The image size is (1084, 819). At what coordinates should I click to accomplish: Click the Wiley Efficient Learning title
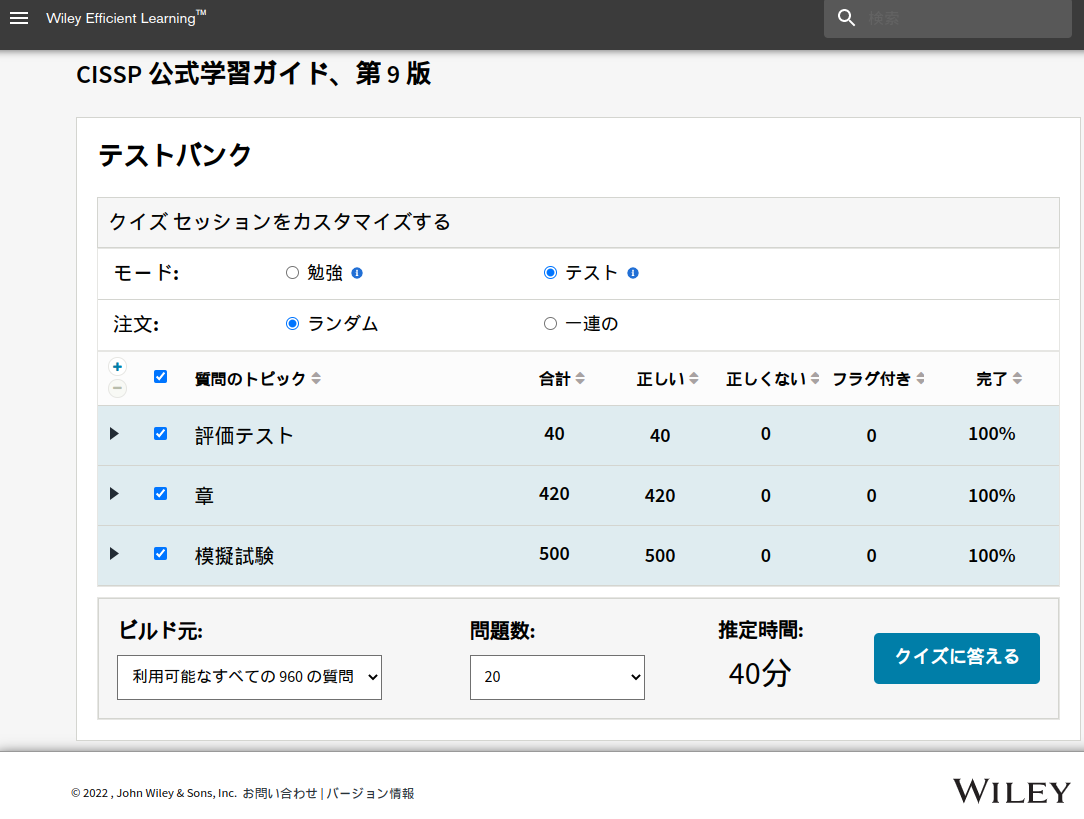[x=126, y=17]
